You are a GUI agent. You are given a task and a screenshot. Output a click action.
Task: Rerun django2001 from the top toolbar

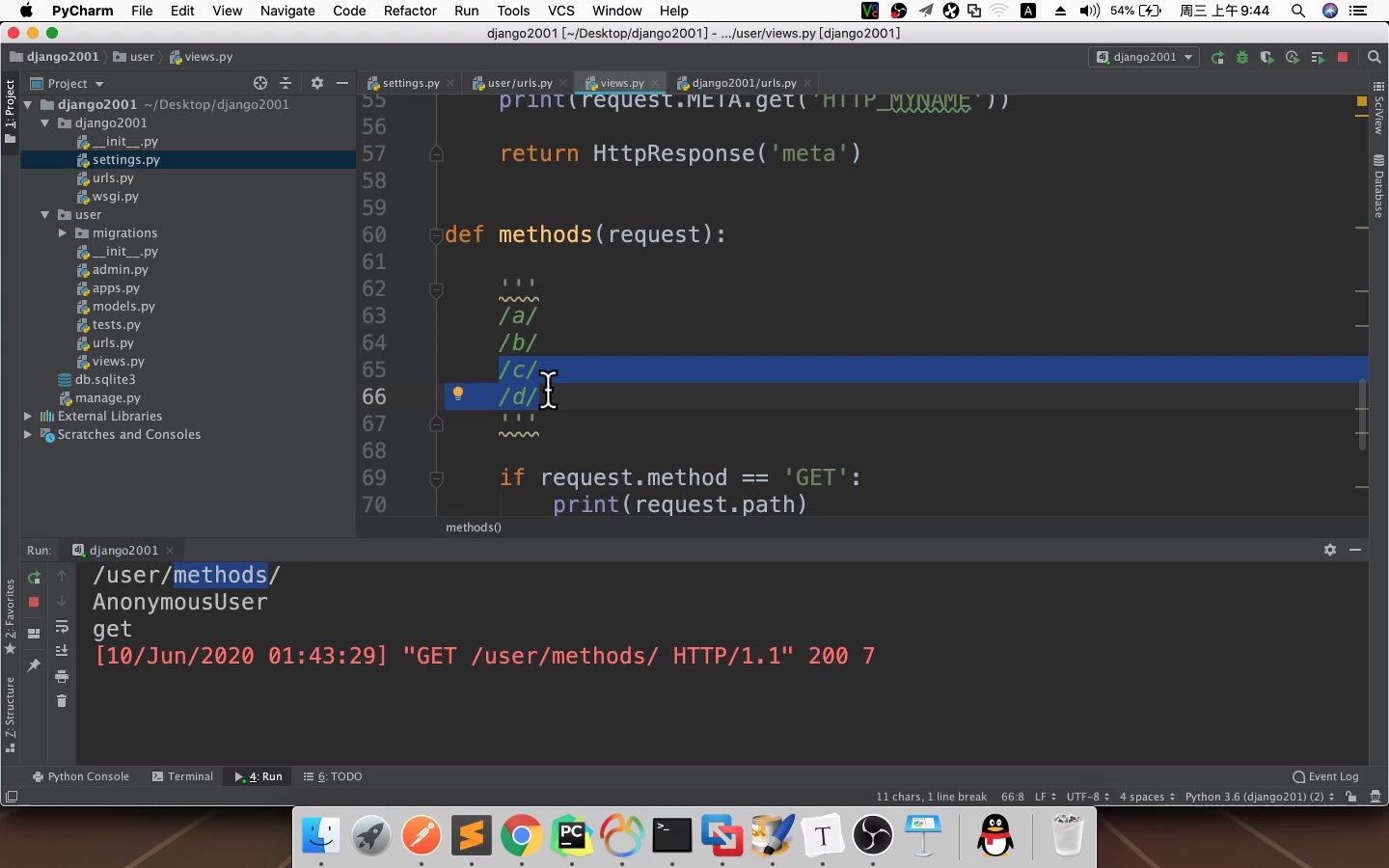[1217, 57]
